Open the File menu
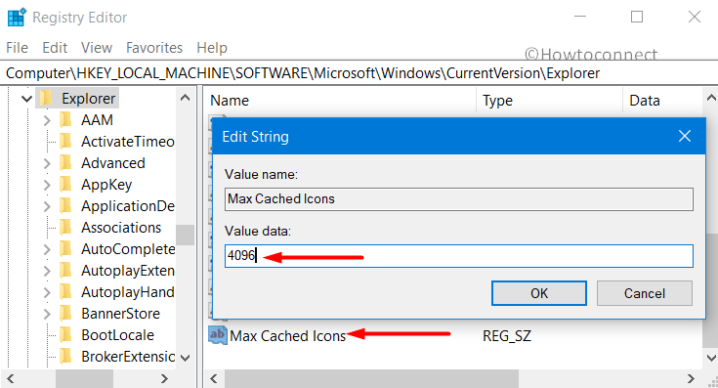718x388 pixels. click(17, 48)
